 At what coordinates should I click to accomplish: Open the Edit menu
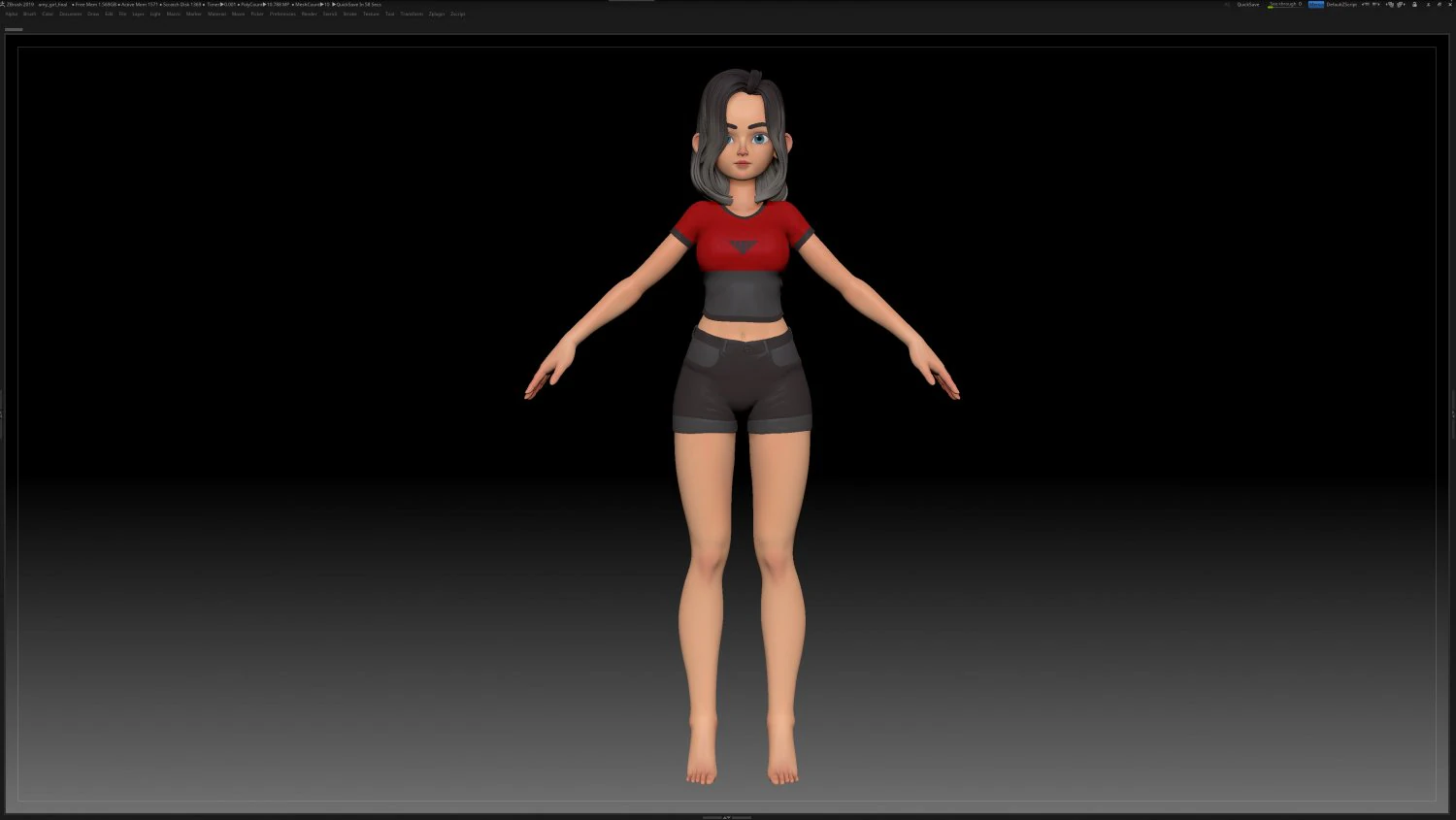tap(109, 14)
